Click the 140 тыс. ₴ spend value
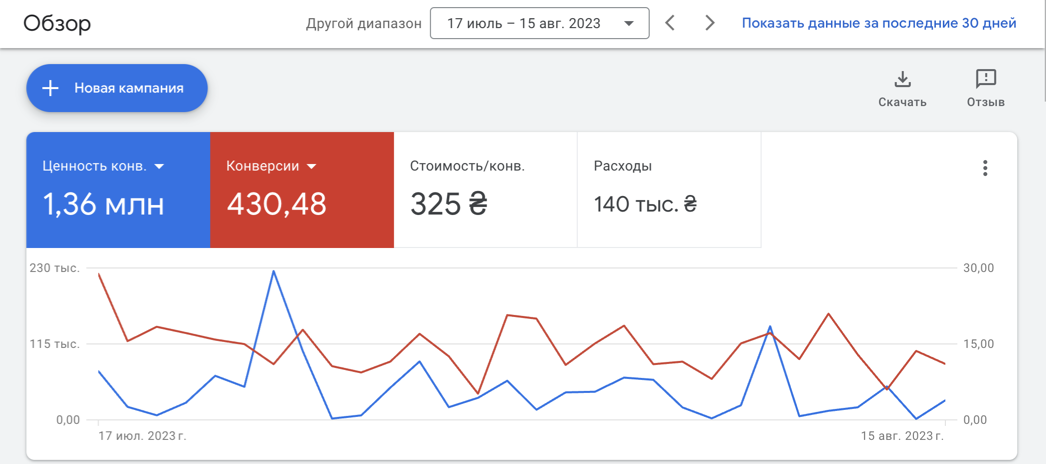The width and height of the screenshot is (1047, 464). click(646, 204)
